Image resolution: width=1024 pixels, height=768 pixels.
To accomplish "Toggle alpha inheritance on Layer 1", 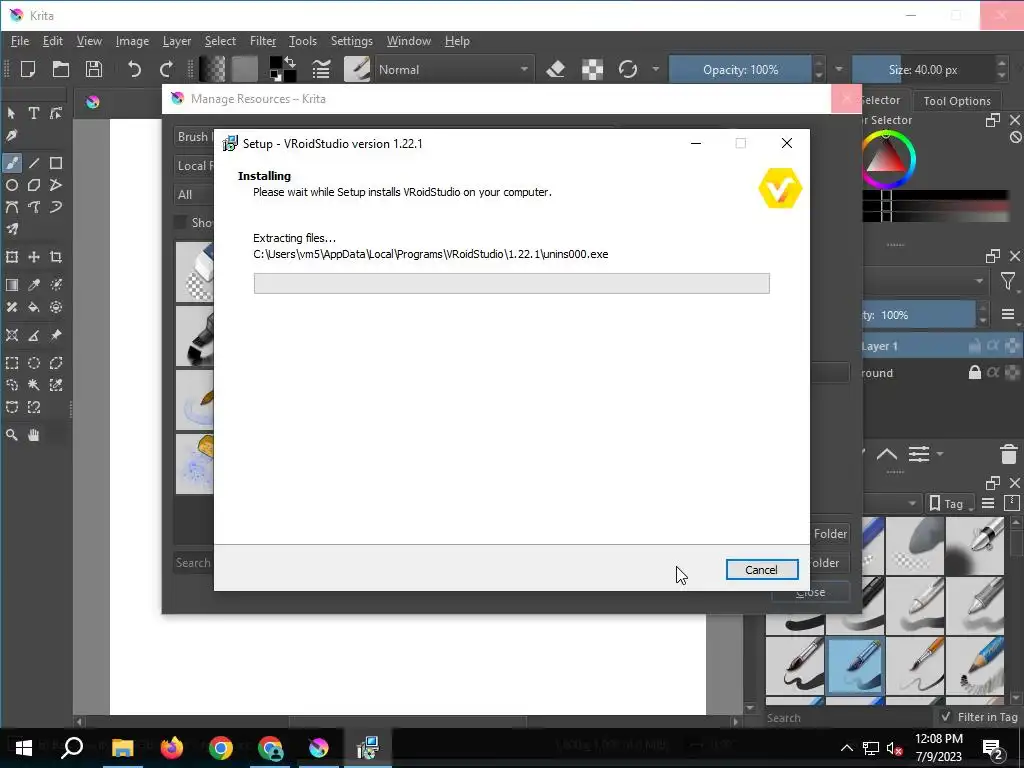I will point(993,345).
